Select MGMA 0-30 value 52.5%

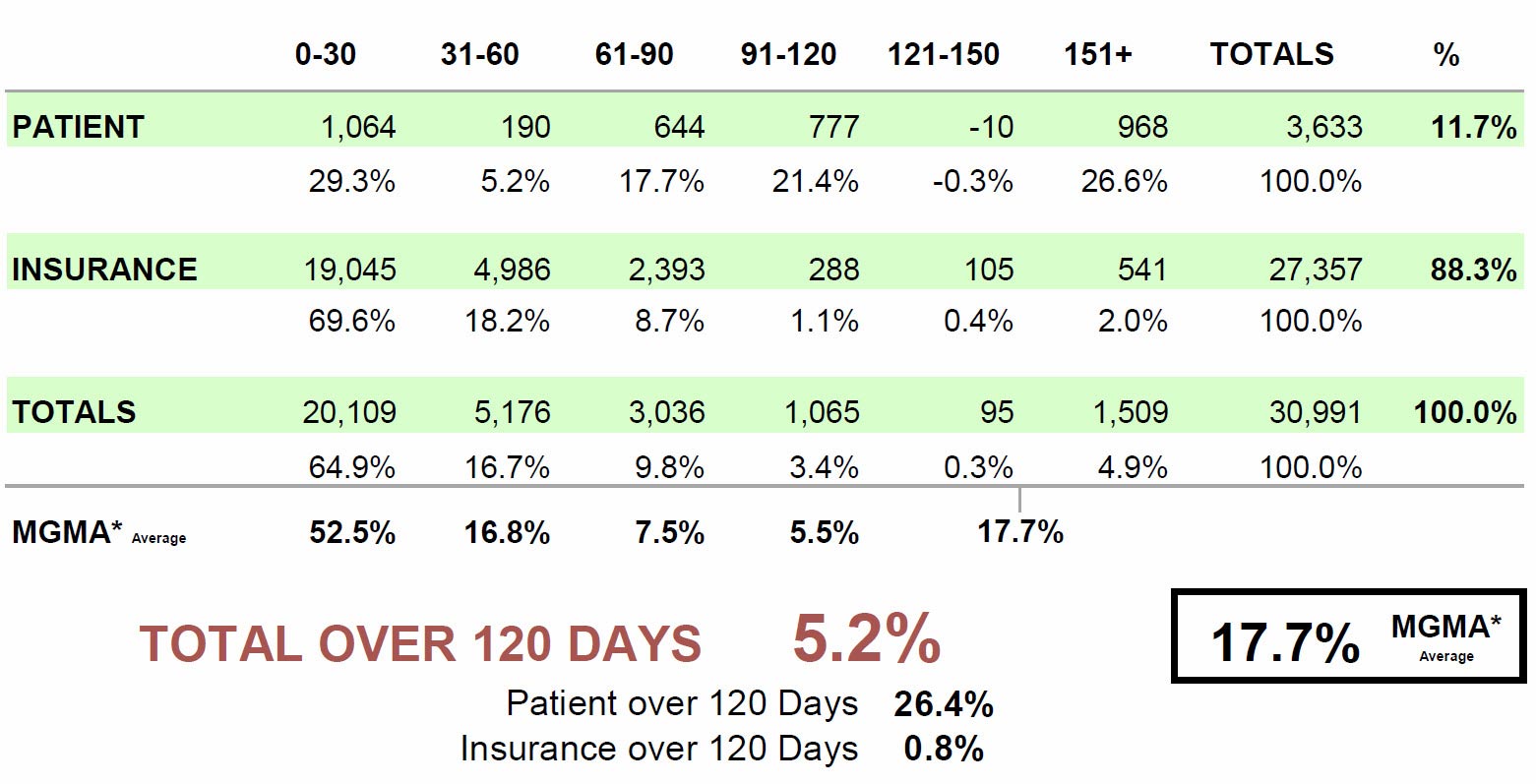click(x=352, y=533)
